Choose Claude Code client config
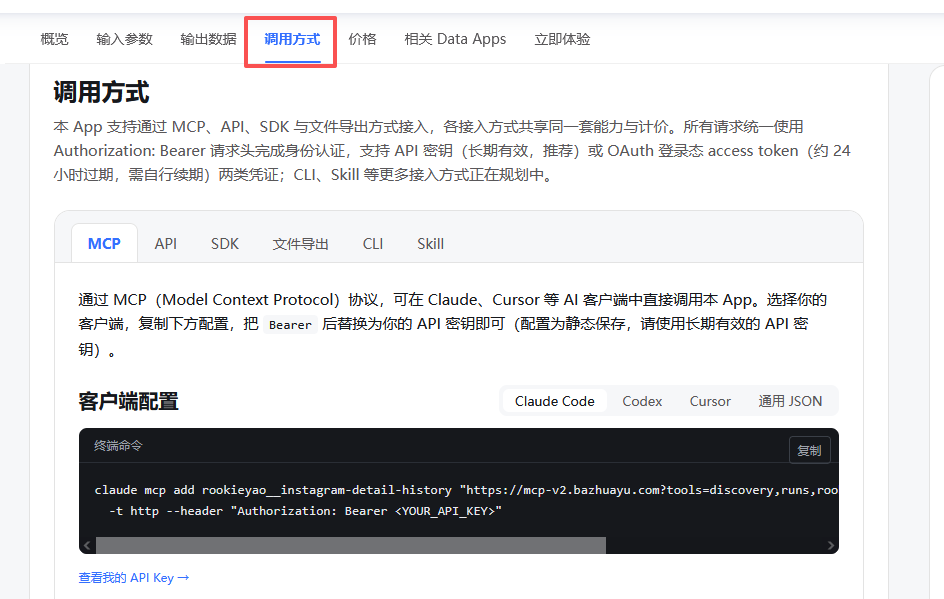This screenshot has width=944, height=599. 554,401
